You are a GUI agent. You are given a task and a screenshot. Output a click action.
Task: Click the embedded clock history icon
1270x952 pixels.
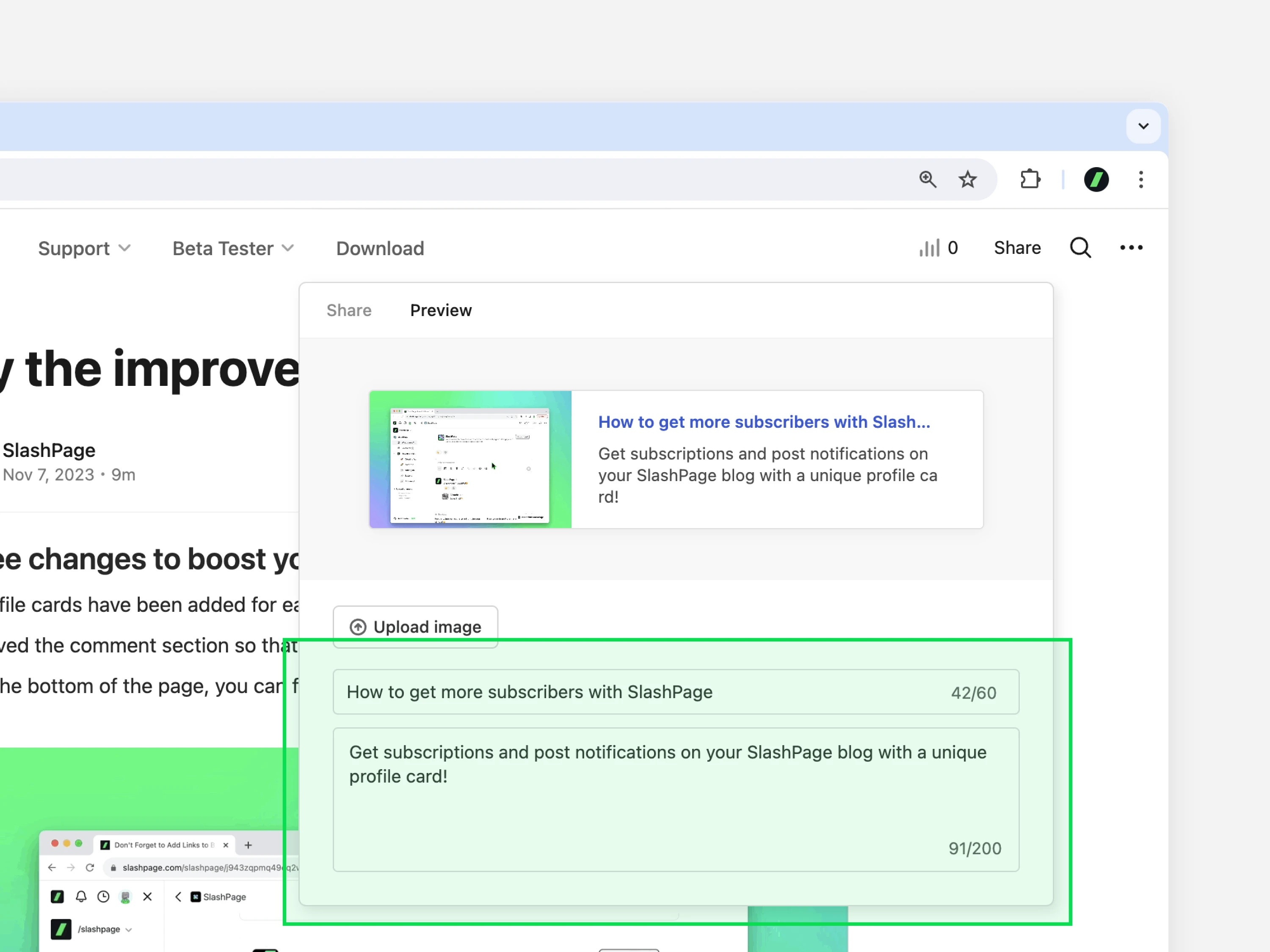pos(103,896)
